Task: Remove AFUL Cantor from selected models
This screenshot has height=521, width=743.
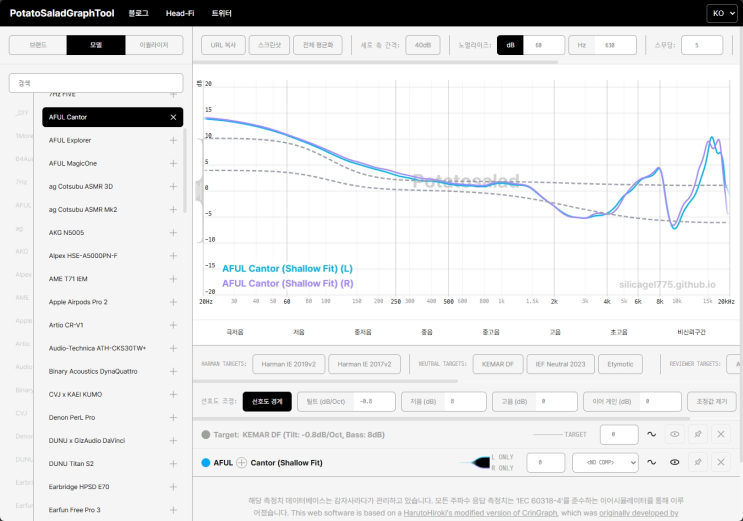Action: 173,117
